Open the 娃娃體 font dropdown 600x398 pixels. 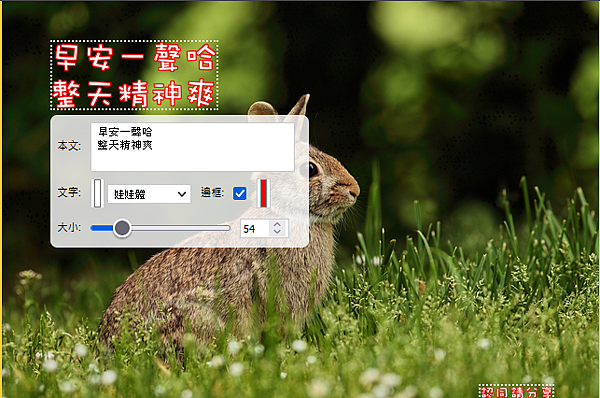tap(149, 194)
